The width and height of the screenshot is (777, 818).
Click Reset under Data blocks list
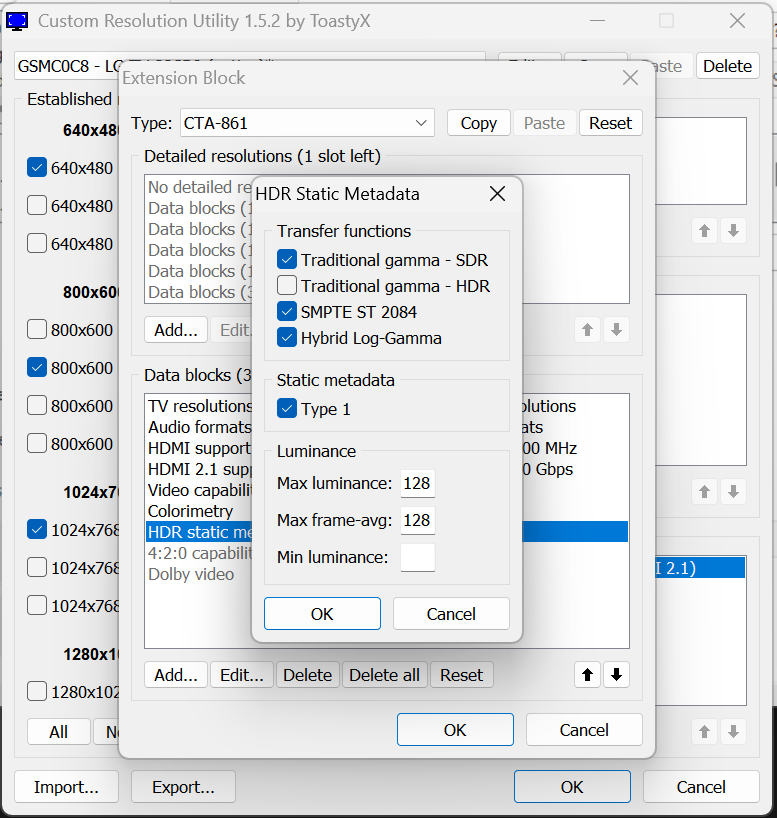coord(461,675)
